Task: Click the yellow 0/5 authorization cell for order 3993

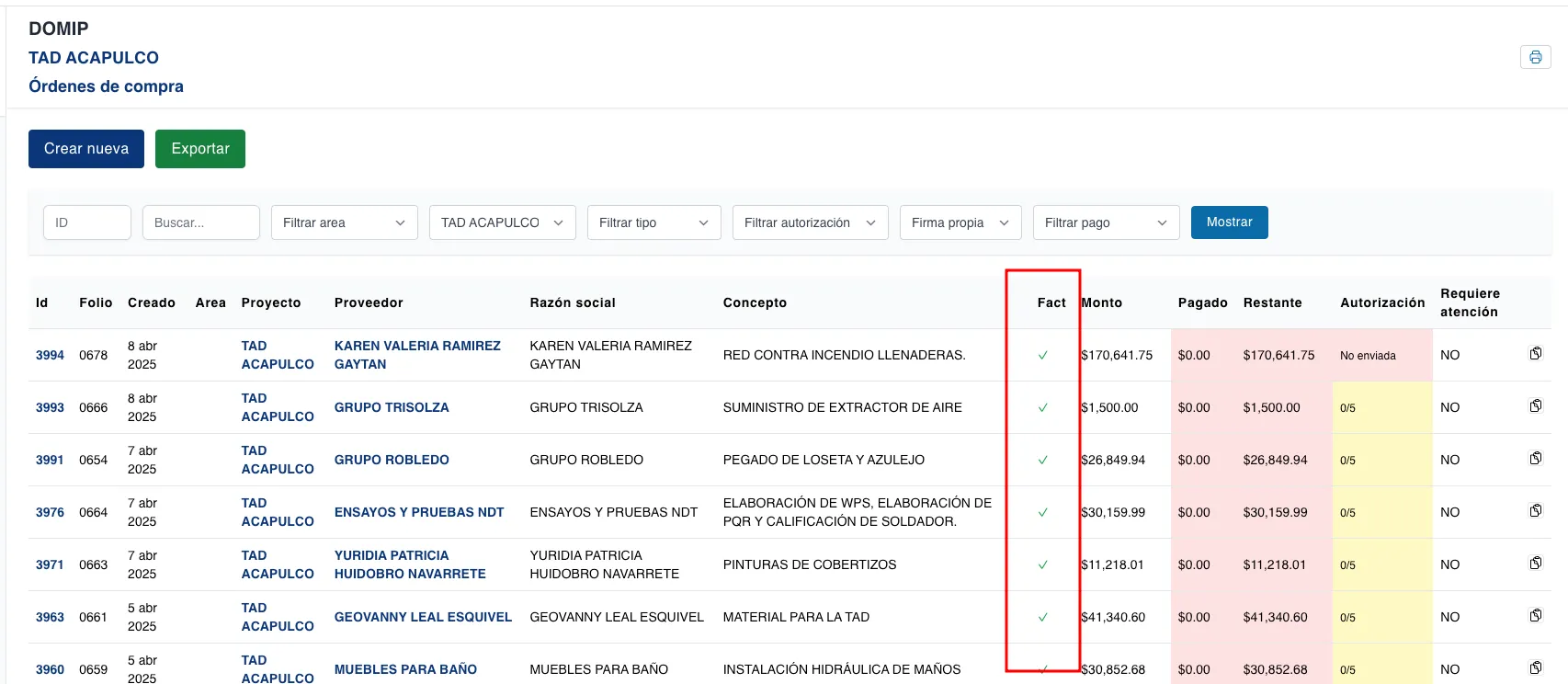Action: (1381, 408)
